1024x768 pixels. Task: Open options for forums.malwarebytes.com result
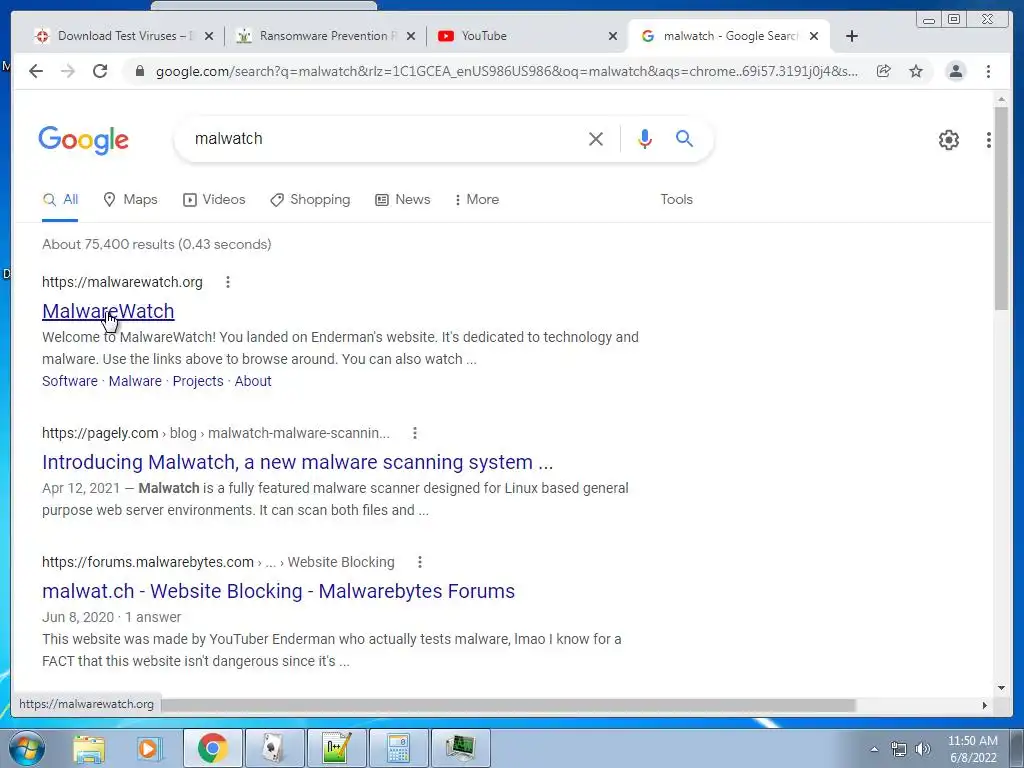(x=420, y=562)
